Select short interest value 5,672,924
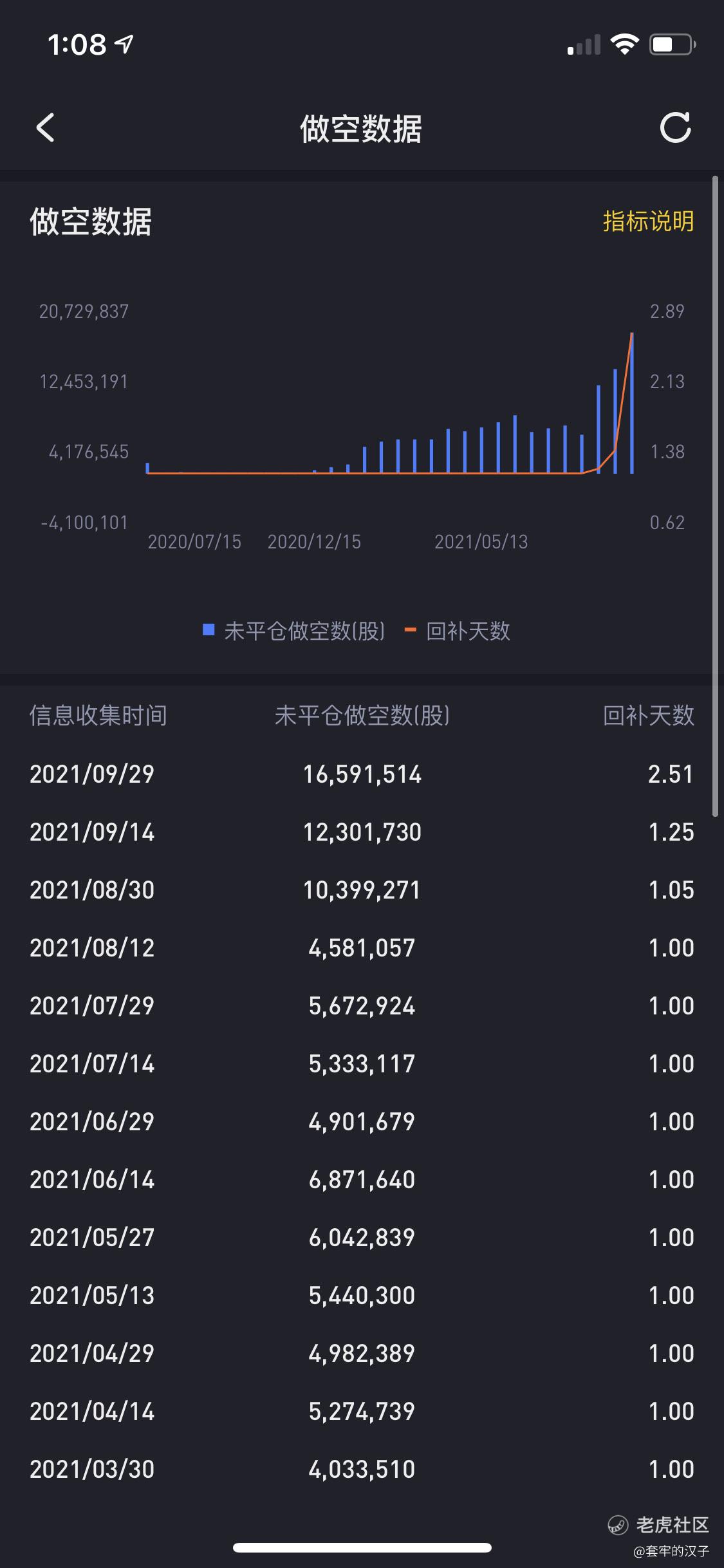This screenshot has height=1568, width=724. [362, 1005]
